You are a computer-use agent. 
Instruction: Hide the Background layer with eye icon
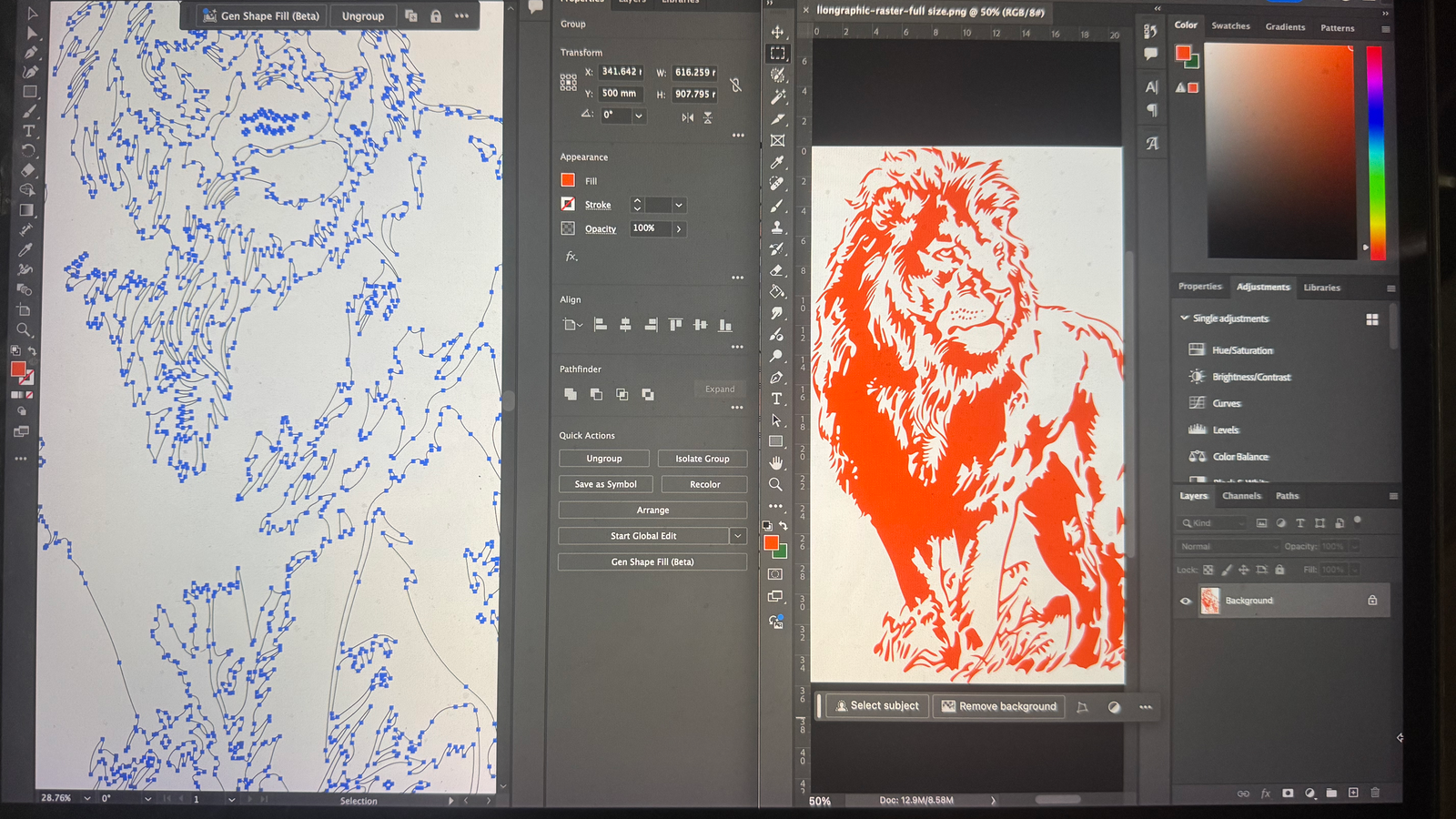(1185, 601)
